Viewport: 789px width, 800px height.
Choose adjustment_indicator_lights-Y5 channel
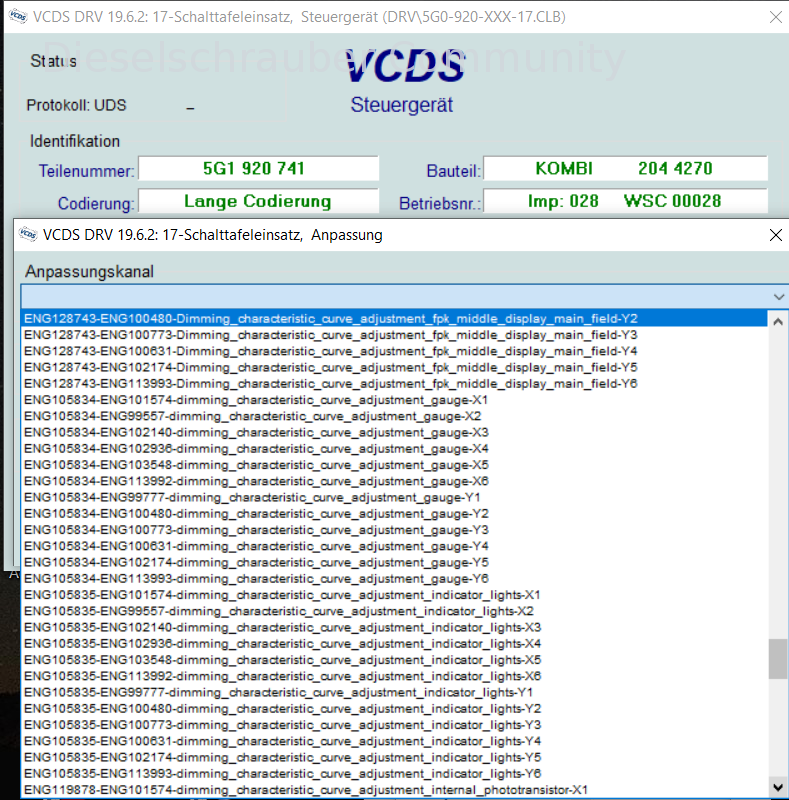[x=394, y=758]
